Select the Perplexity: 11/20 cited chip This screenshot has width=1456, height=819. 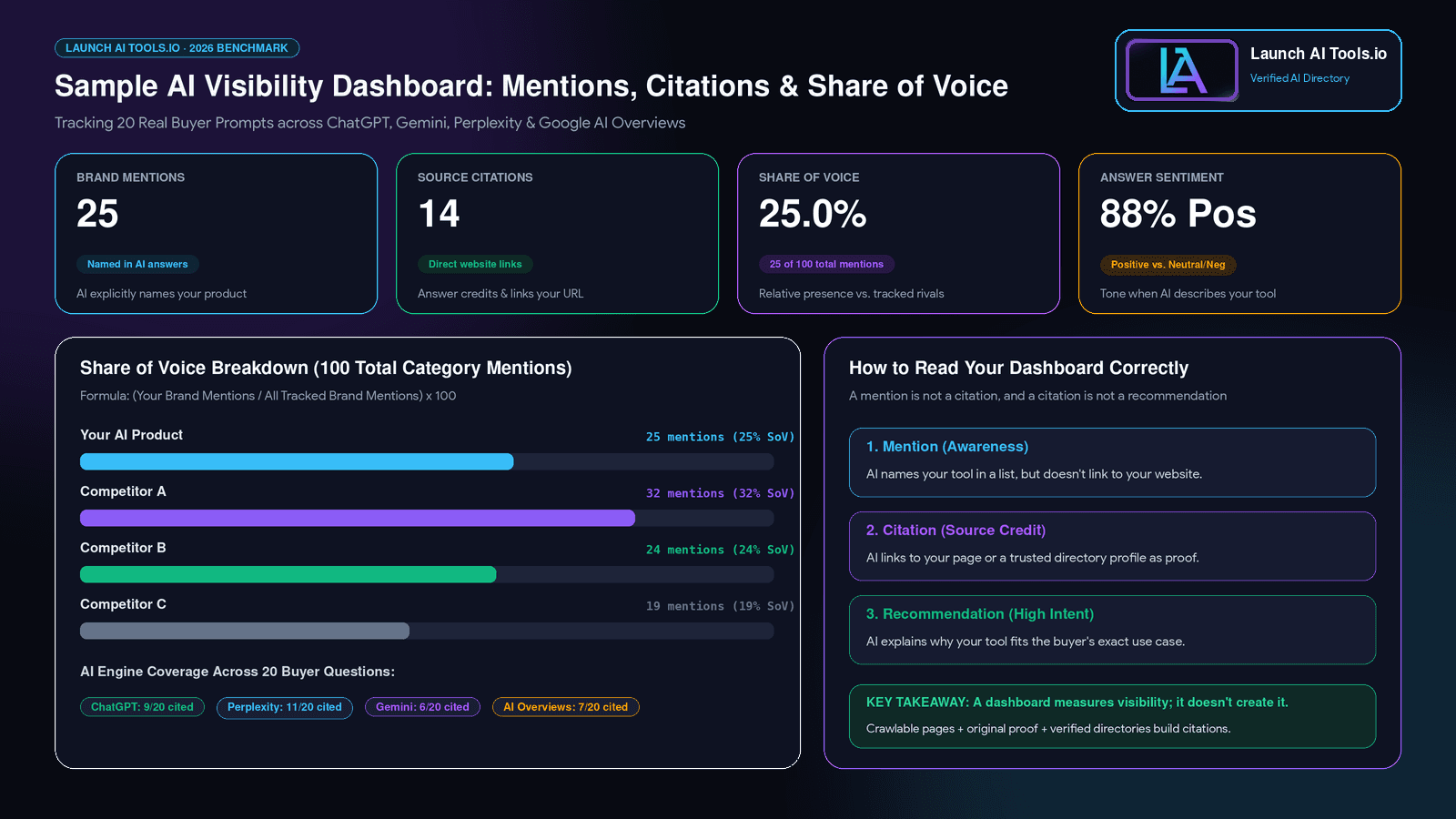coord(285,707)
